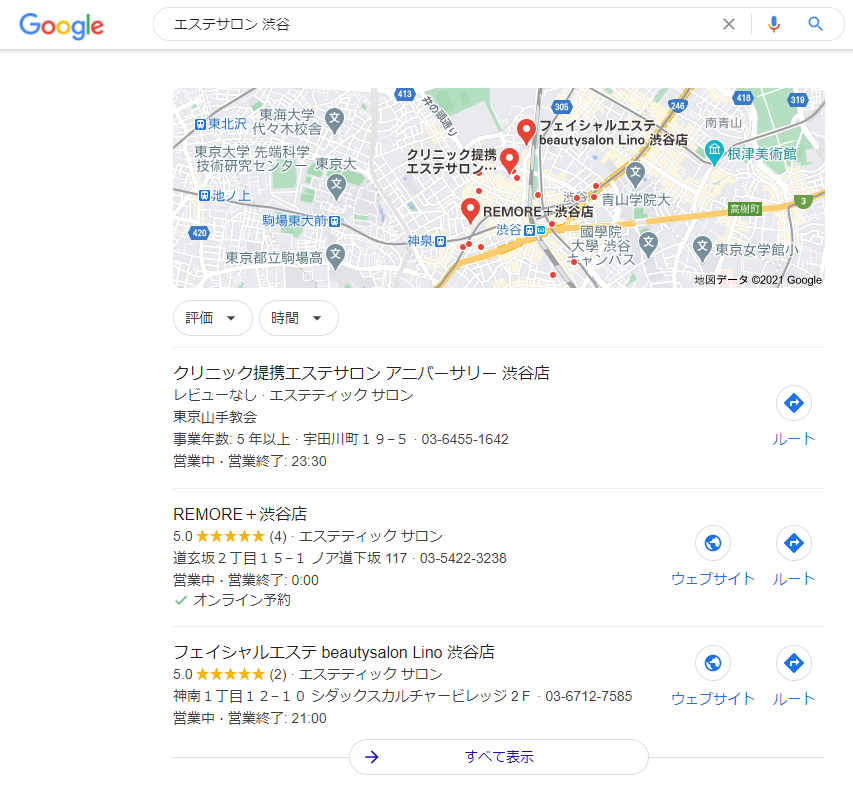Click the magnifying glass search icon
Screen dimensions: 853x804
click(816, 24)
